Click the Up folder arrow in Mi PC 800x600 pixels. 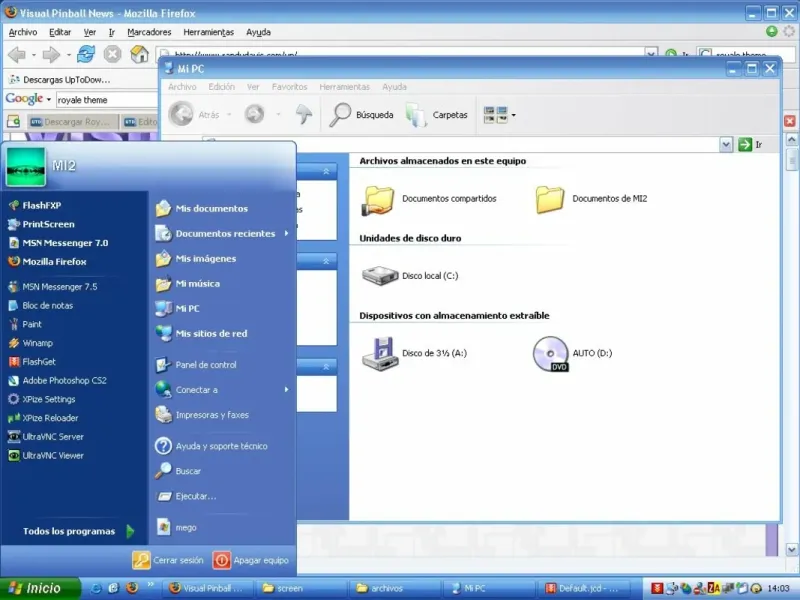pyautogui.click(x=304, y=114)
